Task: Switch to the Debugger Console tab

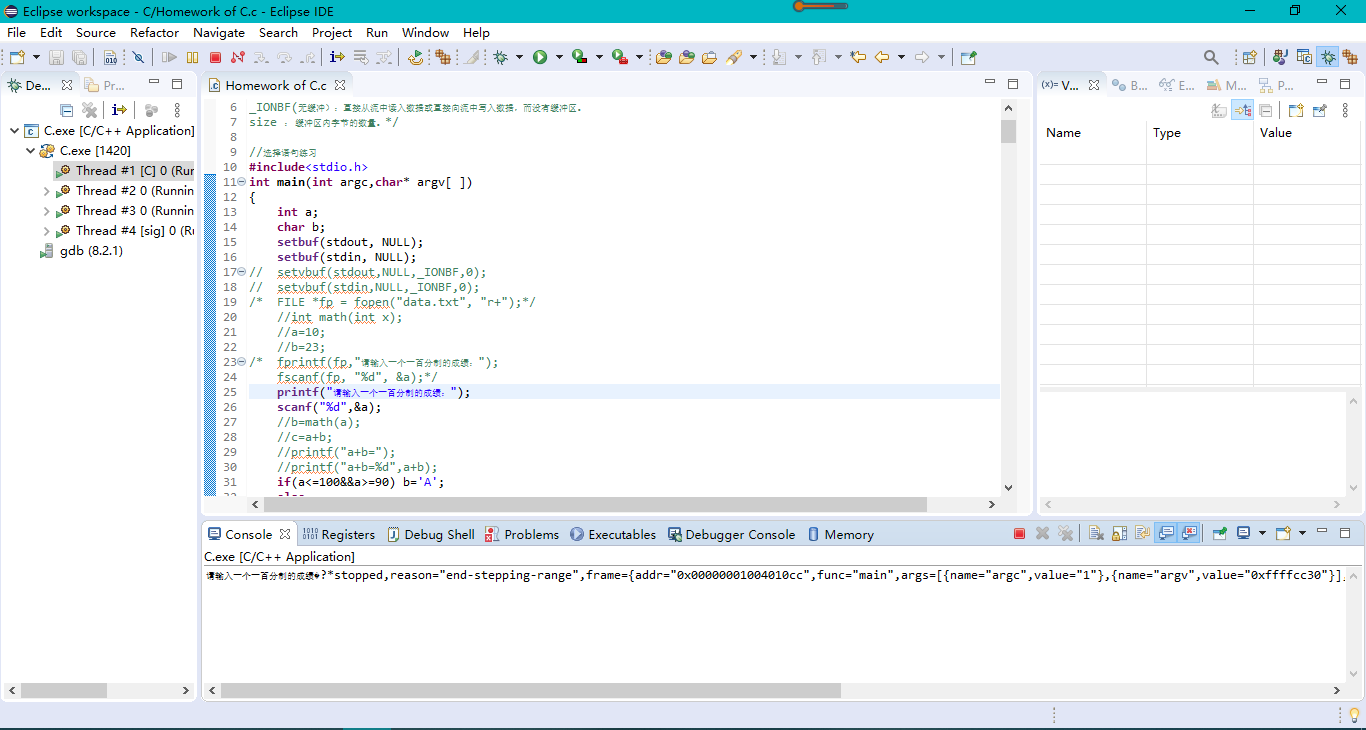Action: pyautogui.click(x=731, y=534)
